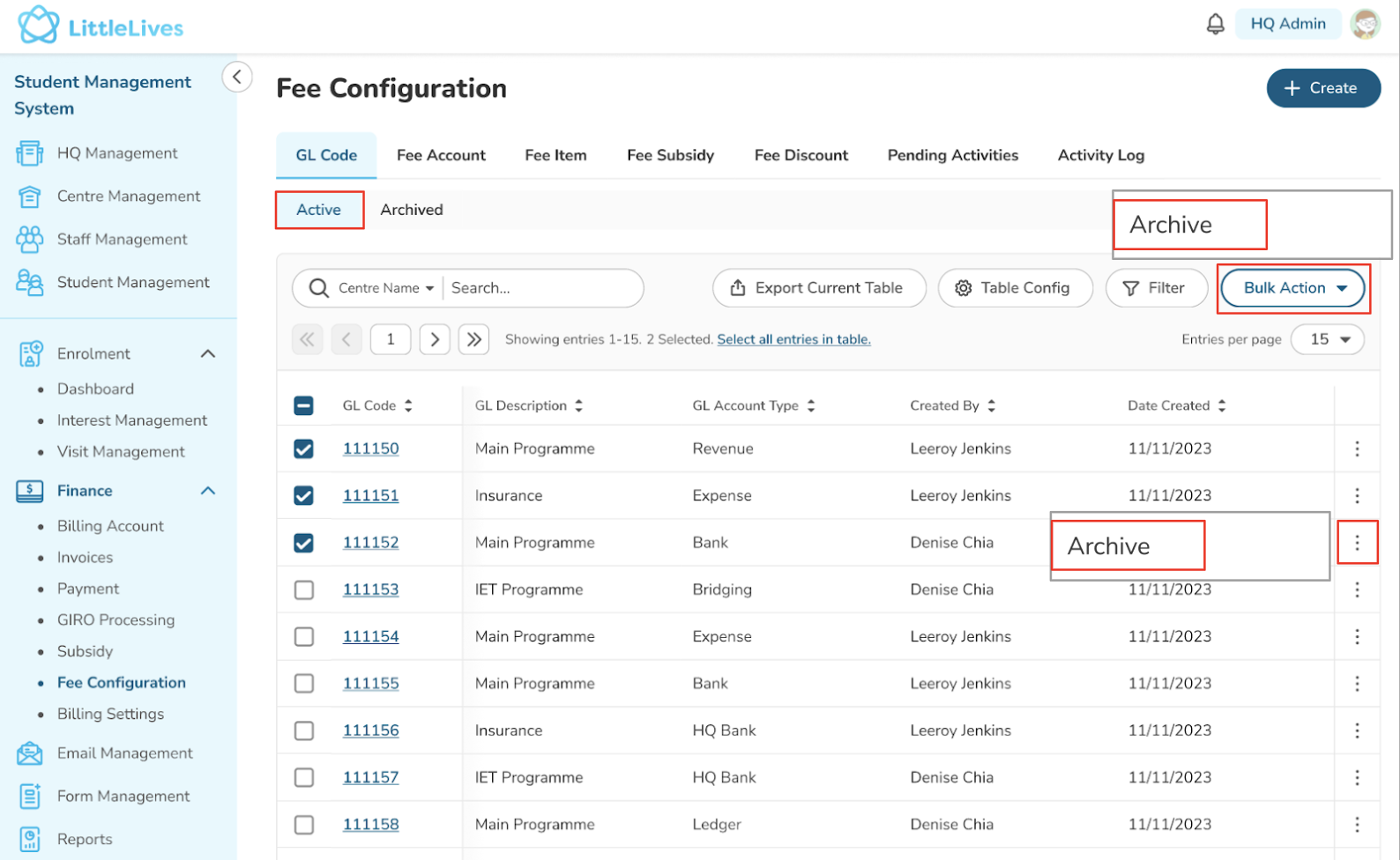
Task: Collapse the sidebar with the arrow icon
Action: tap(236, 77)
